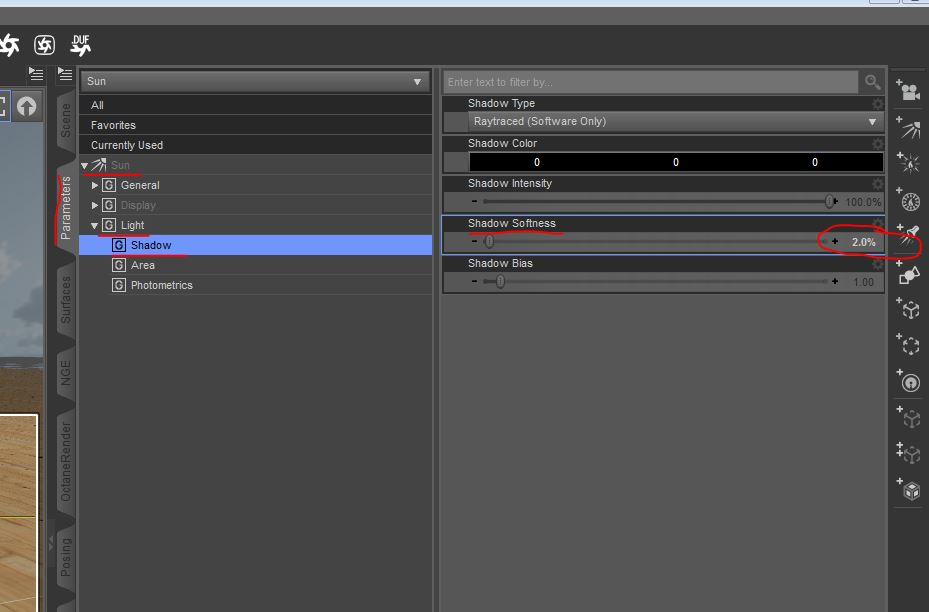Select the Light group row
The image size is (929, 612).
click(x=255, y=225)
